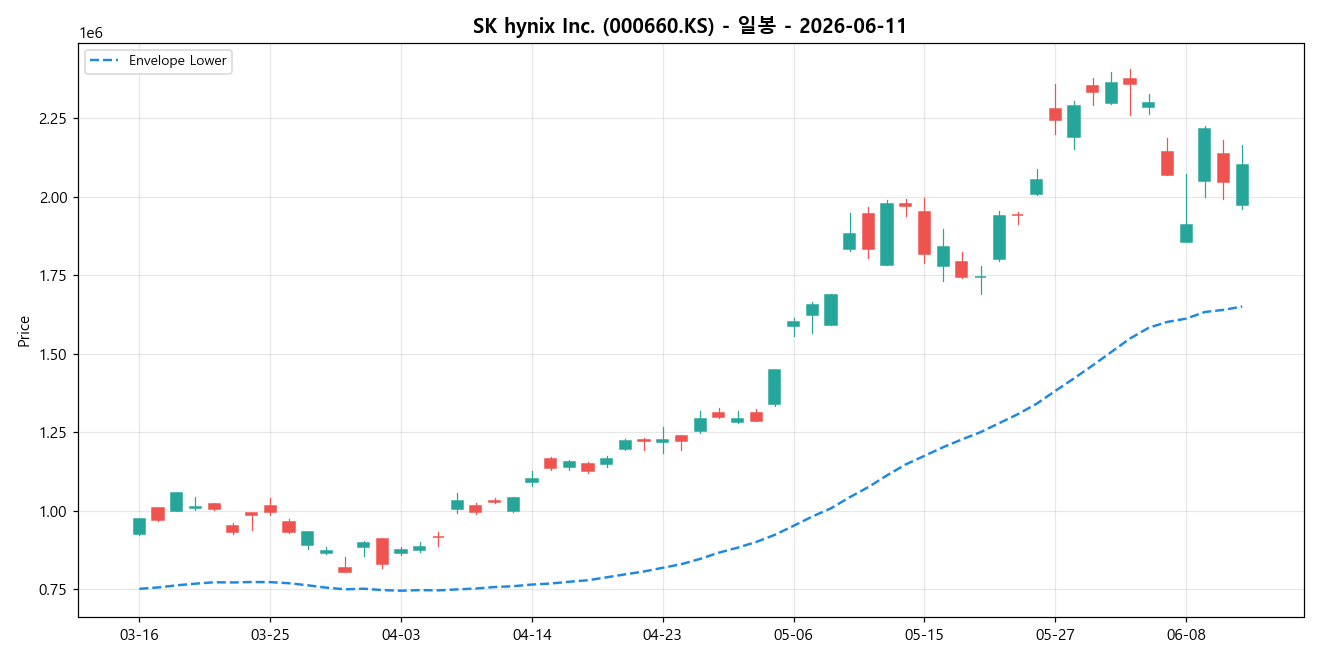Viewport: 1320px width, 660px height.
Task: Click the 05-06 date tick label
Action: pyautogui.click(x=794, y=634)
